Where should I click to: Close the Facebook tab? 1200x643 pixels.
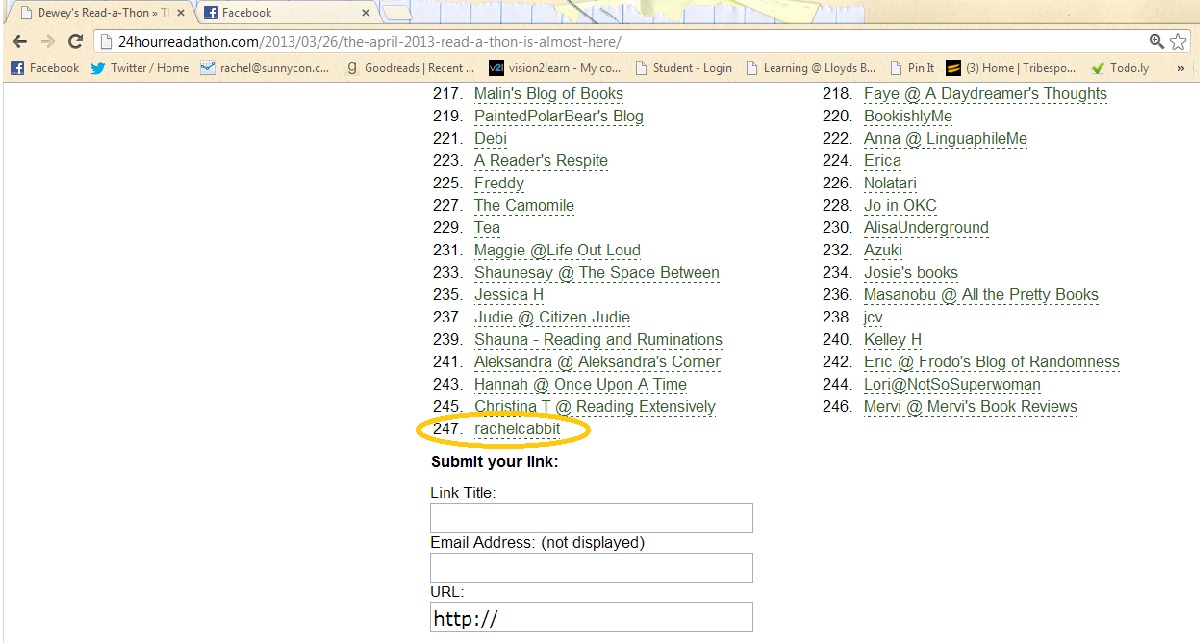point(366,13)
